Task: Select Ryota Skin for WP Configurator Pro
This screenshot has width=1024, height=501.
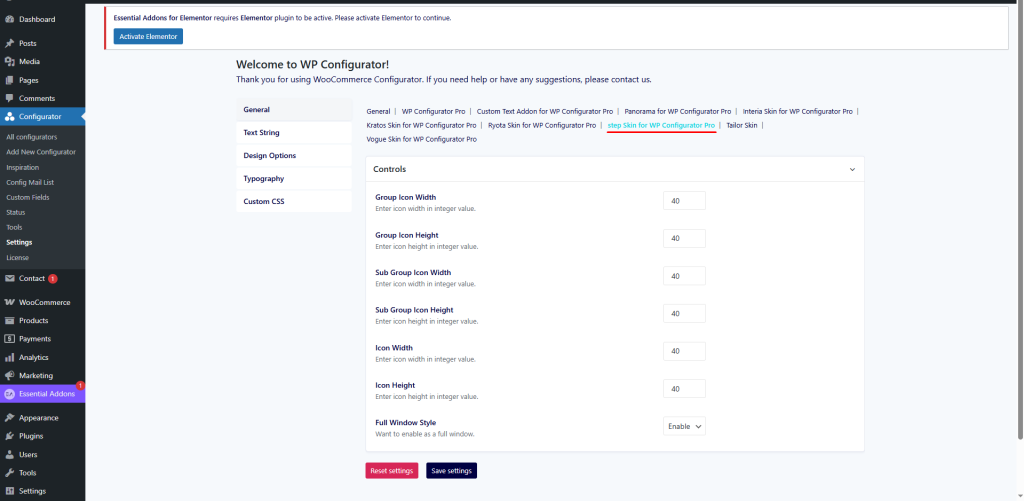Action: click(542, 125)
